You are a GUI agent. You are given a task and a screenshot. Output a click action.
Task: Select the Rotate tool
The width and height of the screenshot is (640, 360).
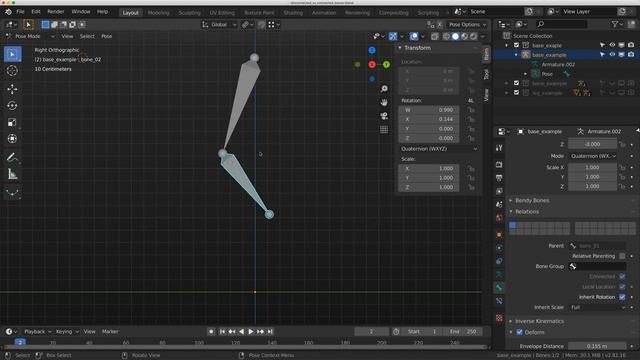click(12, 106)
